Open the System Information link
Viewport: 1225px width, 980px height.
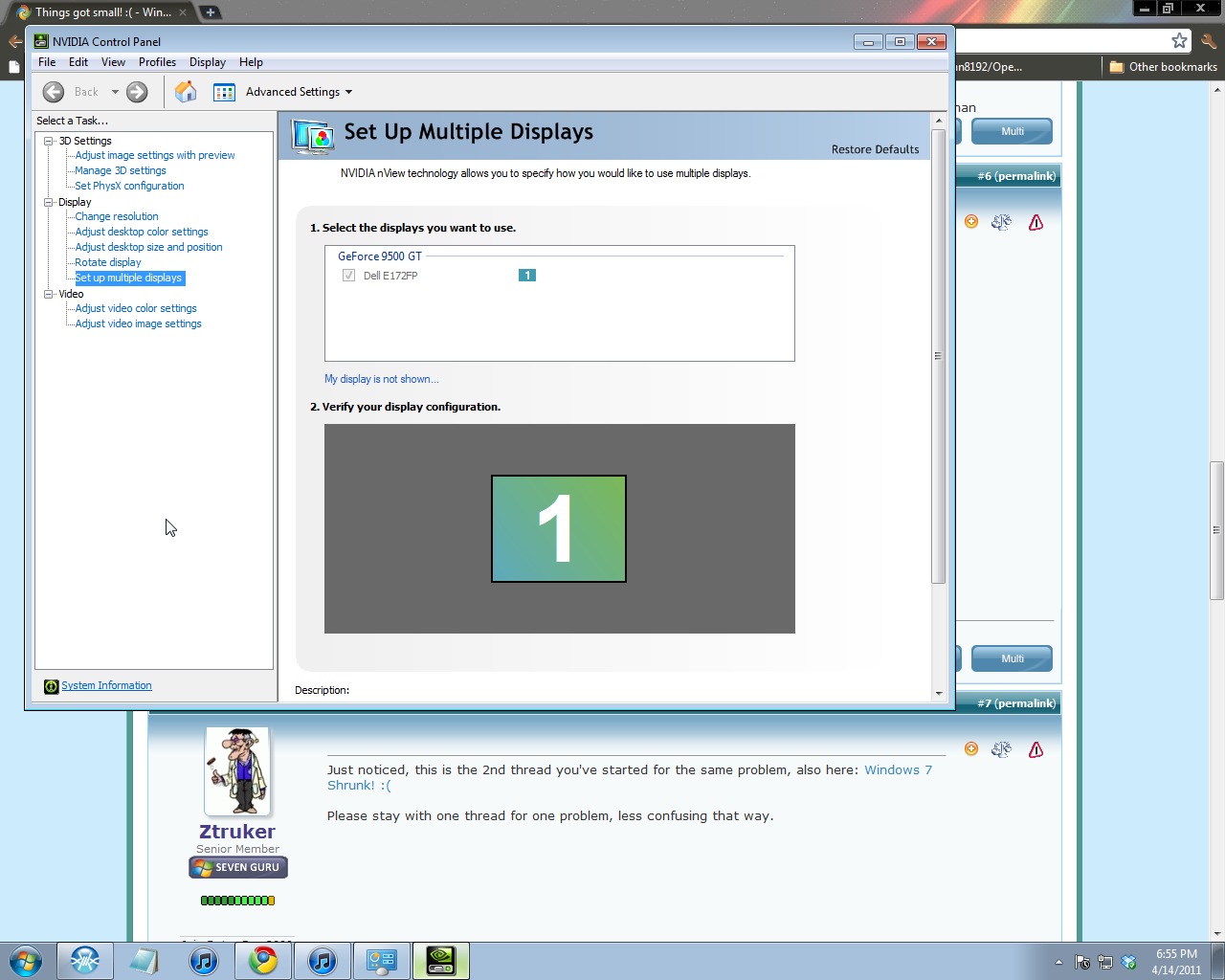(106, 686)
